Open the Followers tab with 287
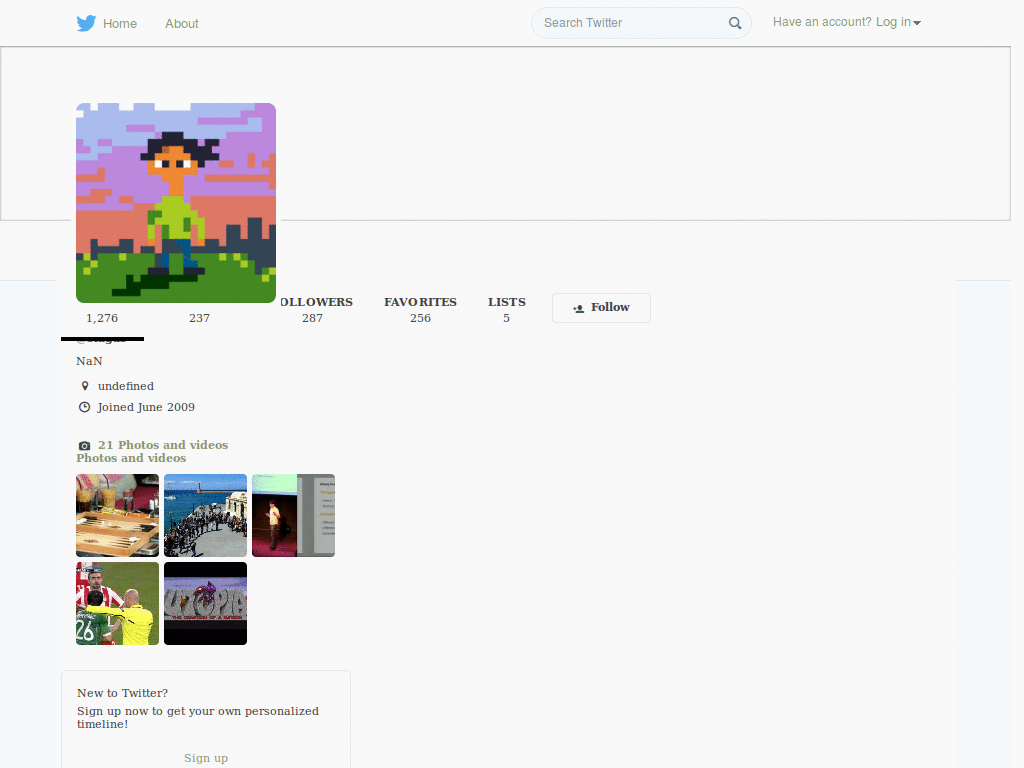This screenshot has height=768, width=1024. (x=316, y=310)
